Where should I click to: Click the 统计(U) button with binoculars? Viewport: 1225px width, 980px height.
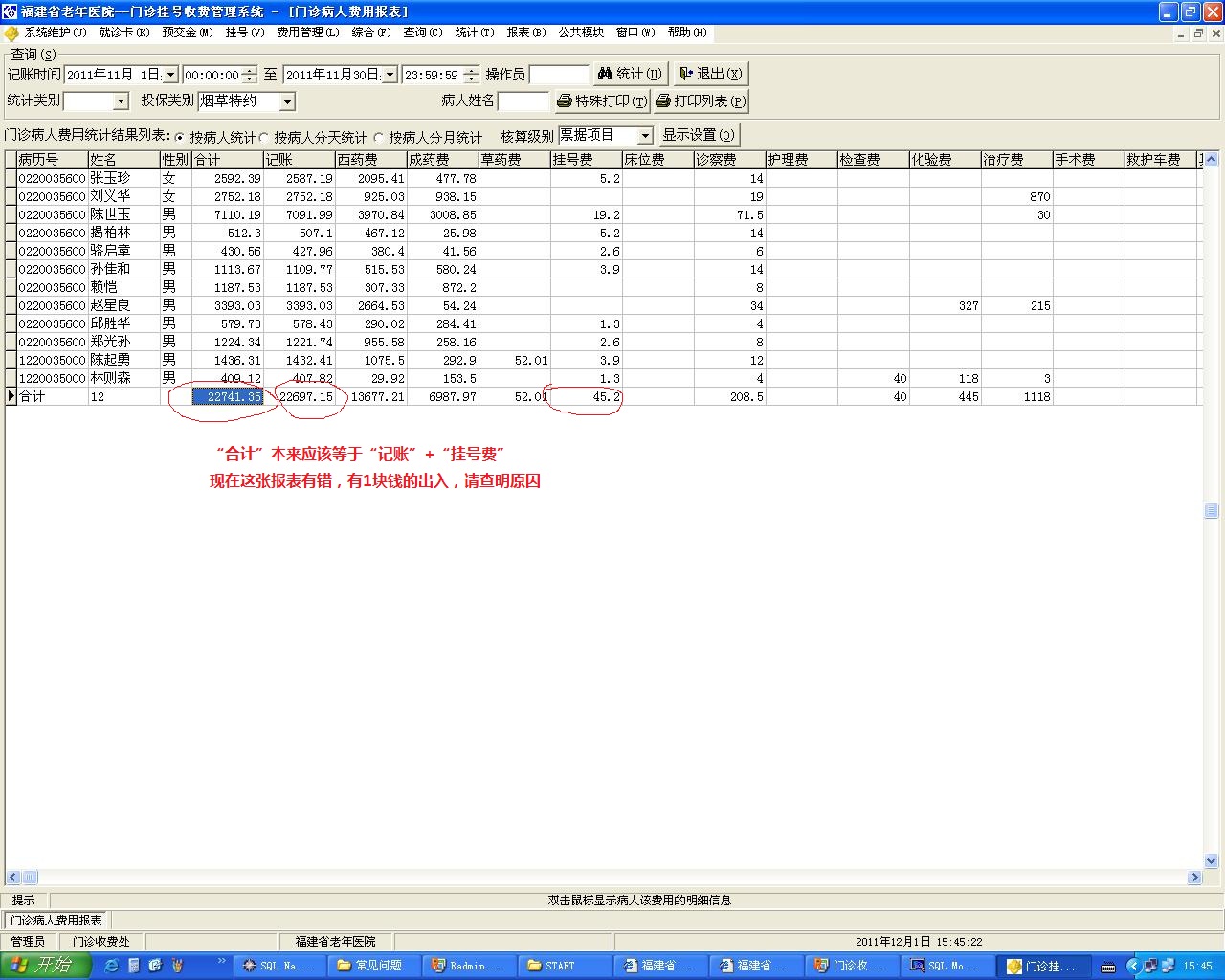click(629, 74)
